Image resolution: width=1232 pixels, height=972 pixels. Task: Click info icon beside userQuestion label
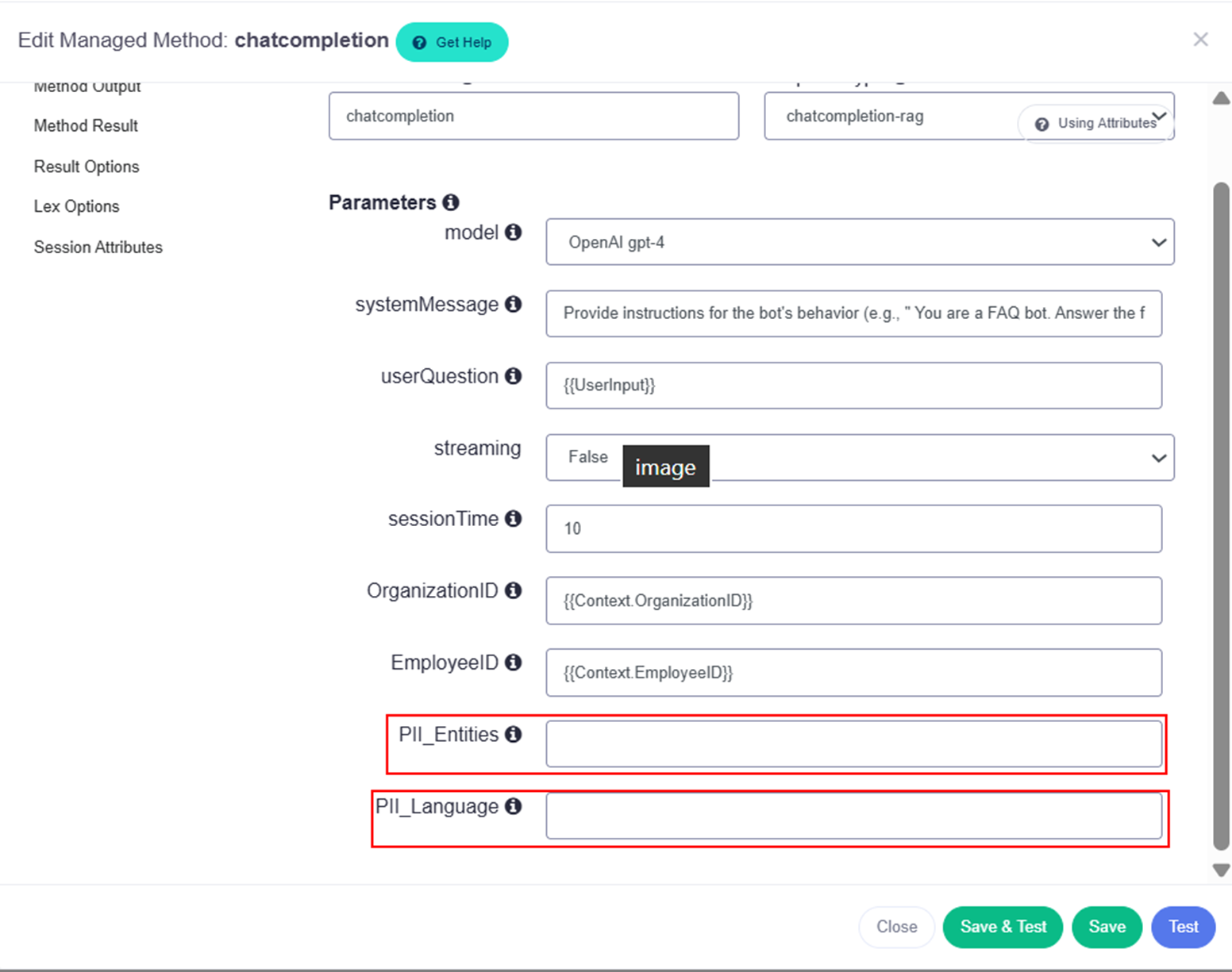514,375
